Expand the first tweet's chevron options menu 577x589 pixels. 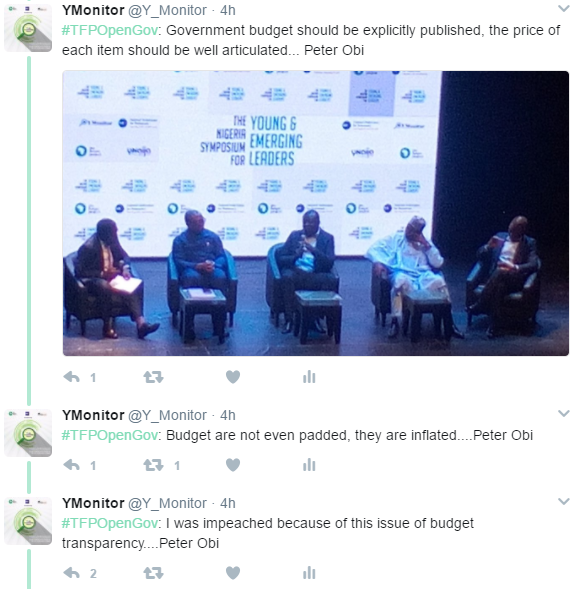pos(564,8)
